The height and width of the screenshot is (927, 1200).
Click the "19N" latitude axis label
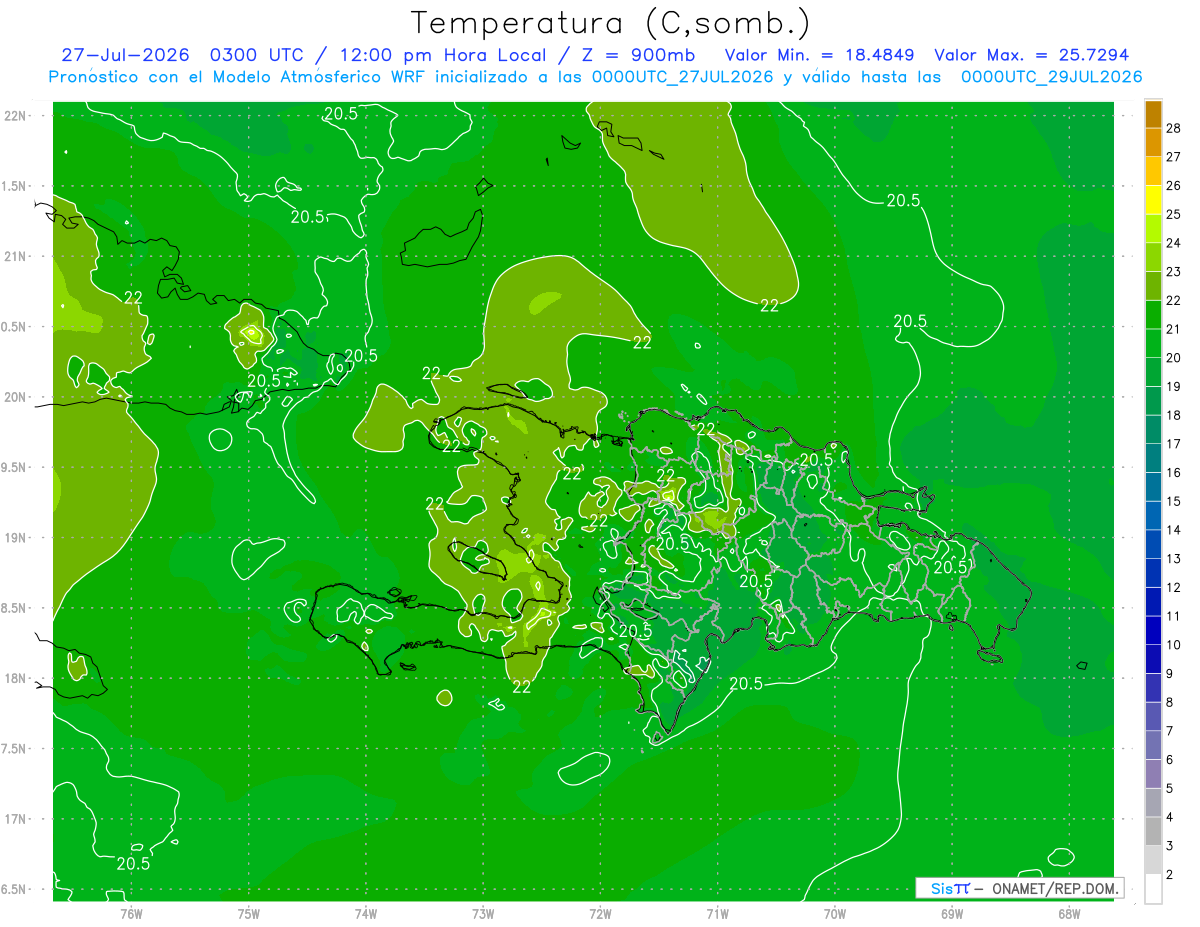(15, 538)
